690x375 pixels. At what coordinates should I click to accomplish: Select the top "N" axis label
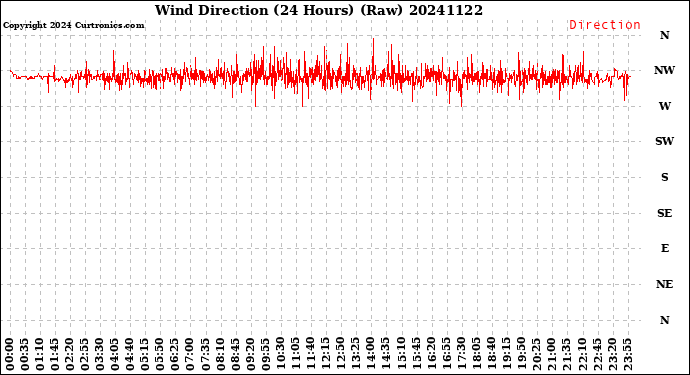[x=664, y=35]
